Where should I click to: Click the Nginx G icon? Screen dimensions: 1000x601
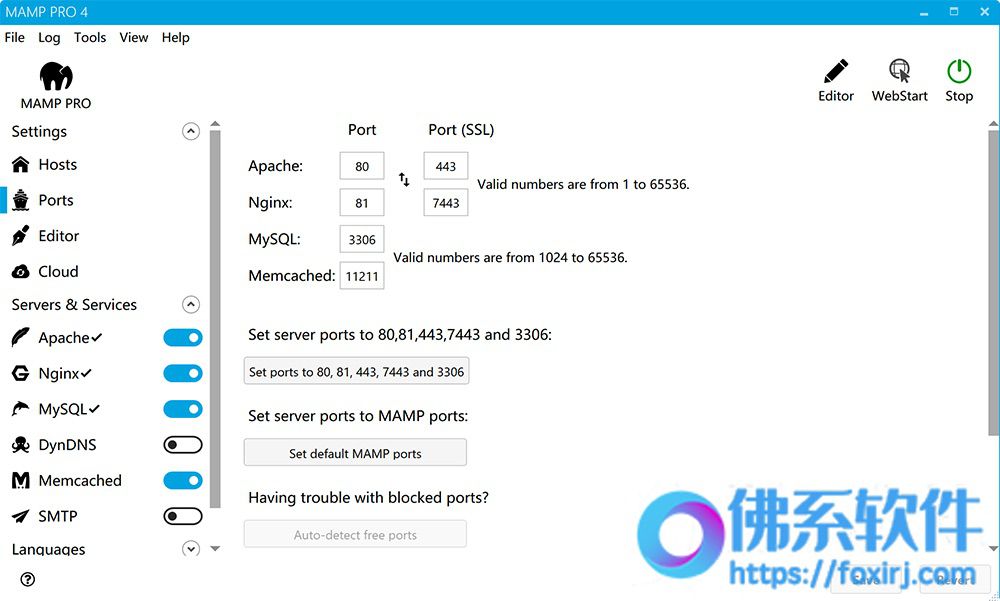pos(20,373)
